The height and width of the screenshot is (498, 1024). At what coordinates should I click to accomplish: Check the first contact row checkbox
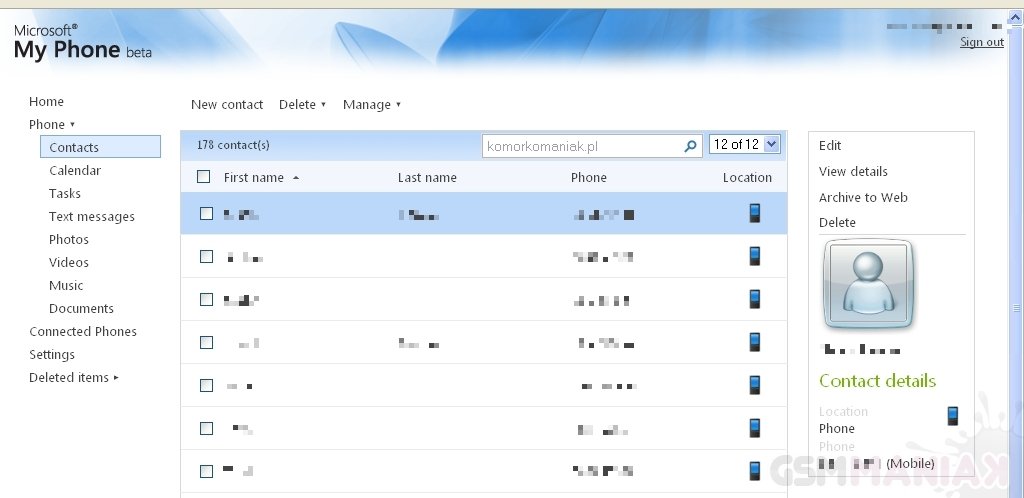[206, 213]
